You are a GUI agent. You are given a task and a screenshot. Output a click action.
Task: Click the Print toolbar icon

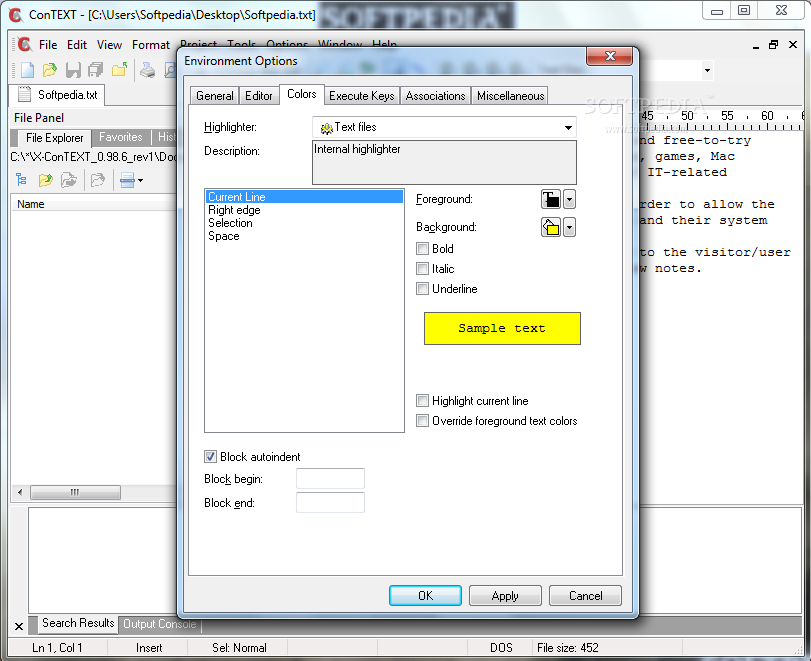pyautogui.click(x=148, y=70)
